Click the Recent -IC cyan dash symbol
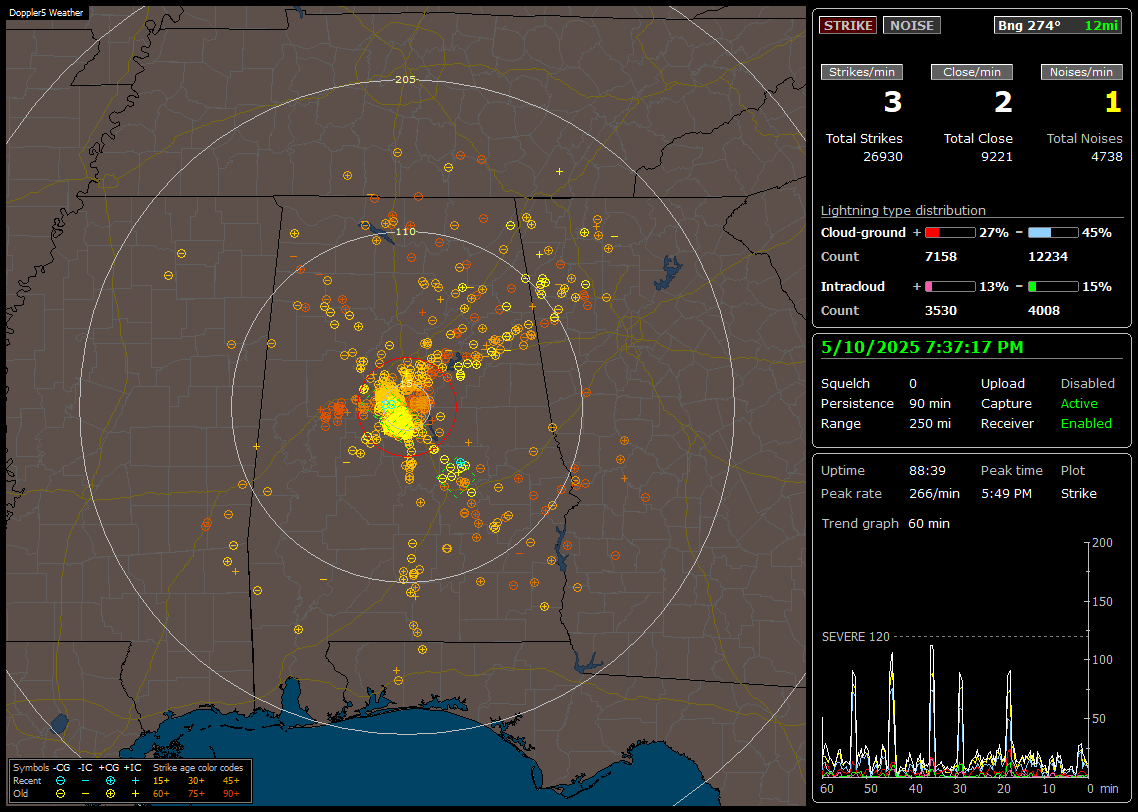 pyautogui.click(x=86, y=781)
